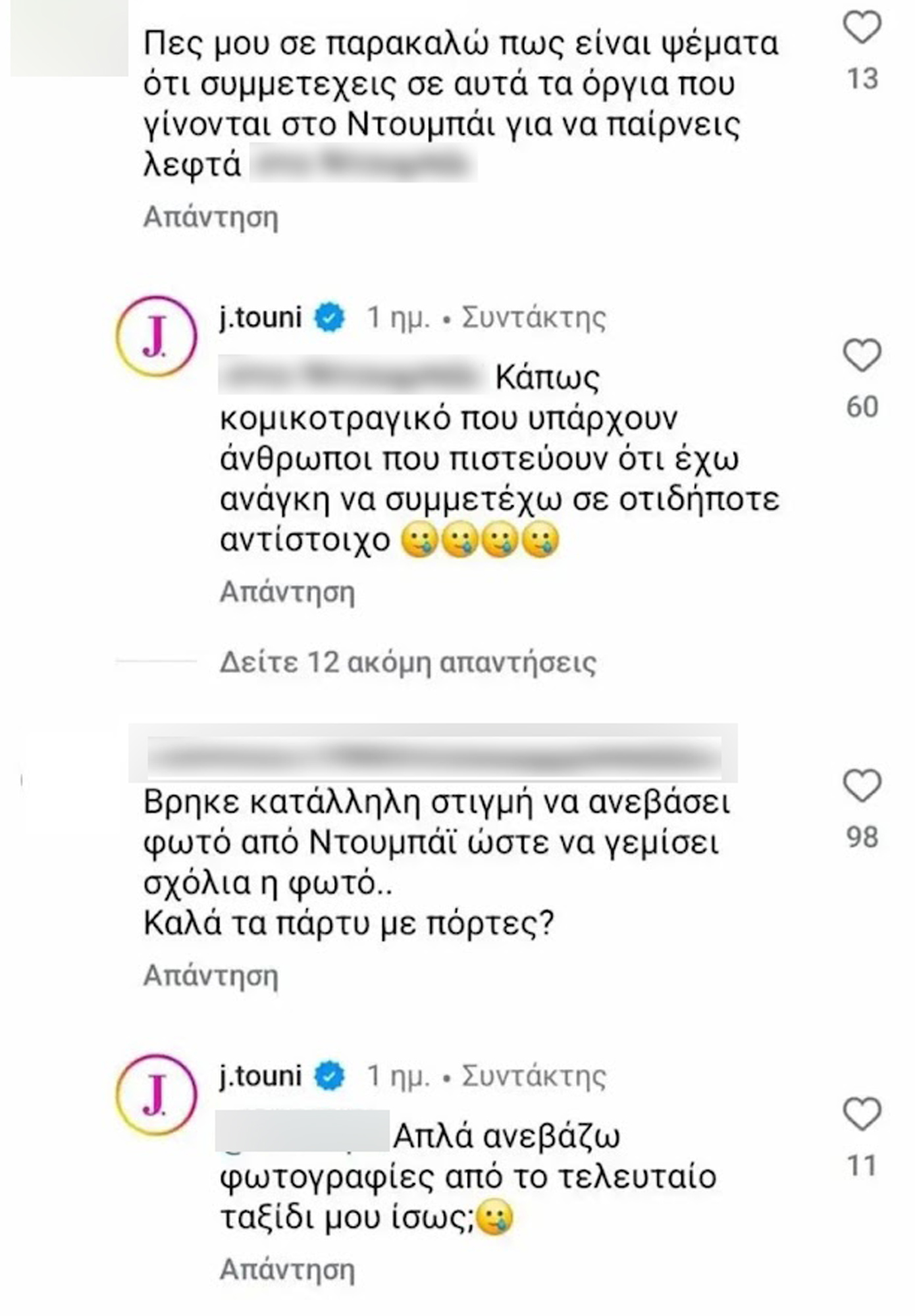Reply to the 'πάρτυ με πόρτες' comment
The height and width of the screenshot is (1316, 915).
coord(211,974)
